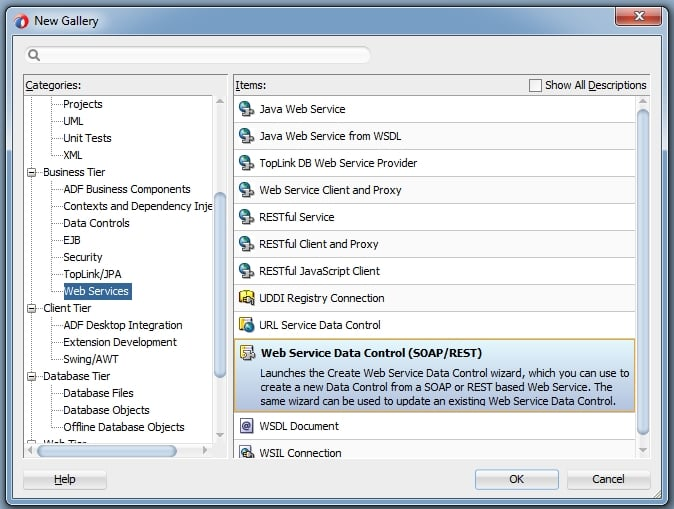Image resolution: width=674 pixels, height=509 pixels.
Task: Collapse the Client Tier category node
Action: point(31,308)
